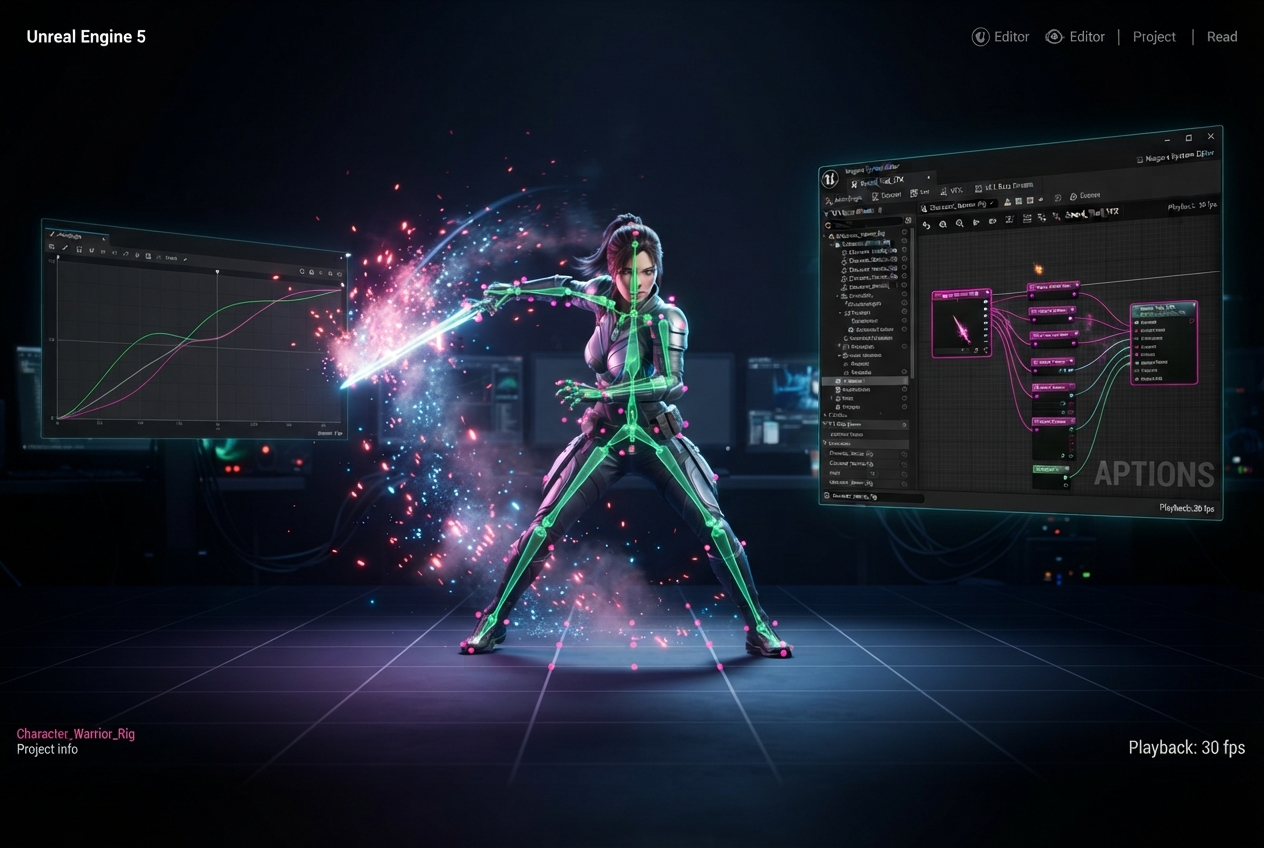Image resolution: width=1264 pixels, height=848 pixels.
Task: Maximize the Niagara system window
Action: 1189,138
